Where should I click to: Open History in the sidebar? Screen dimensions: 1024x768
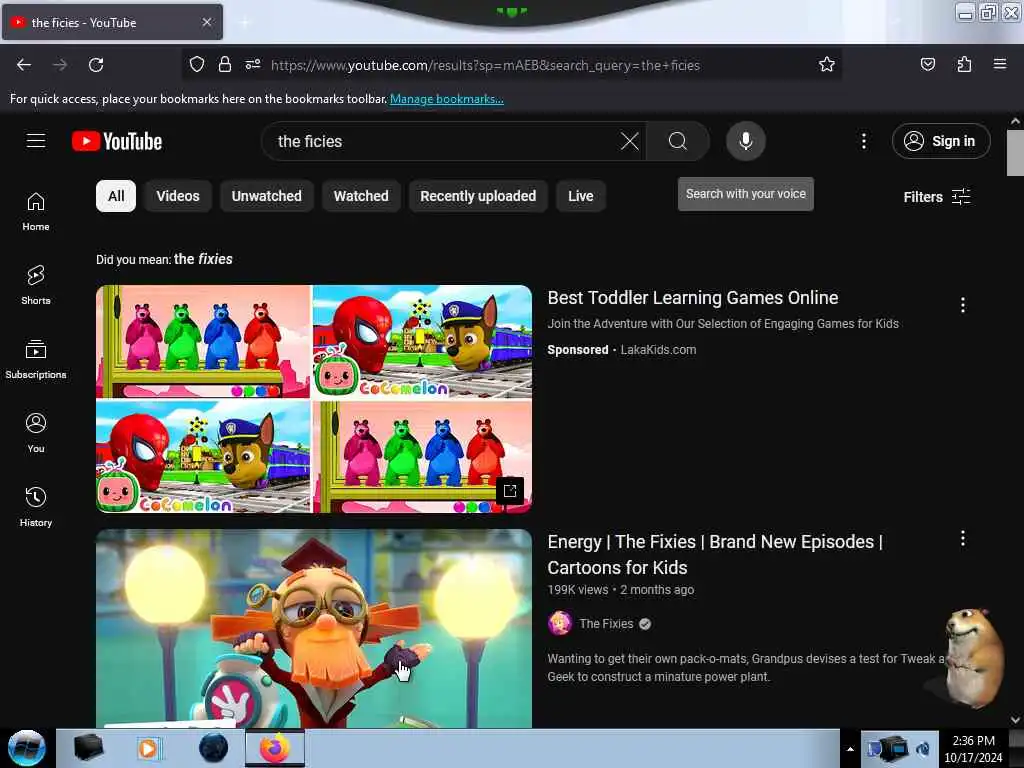click(x=36, y=506)
